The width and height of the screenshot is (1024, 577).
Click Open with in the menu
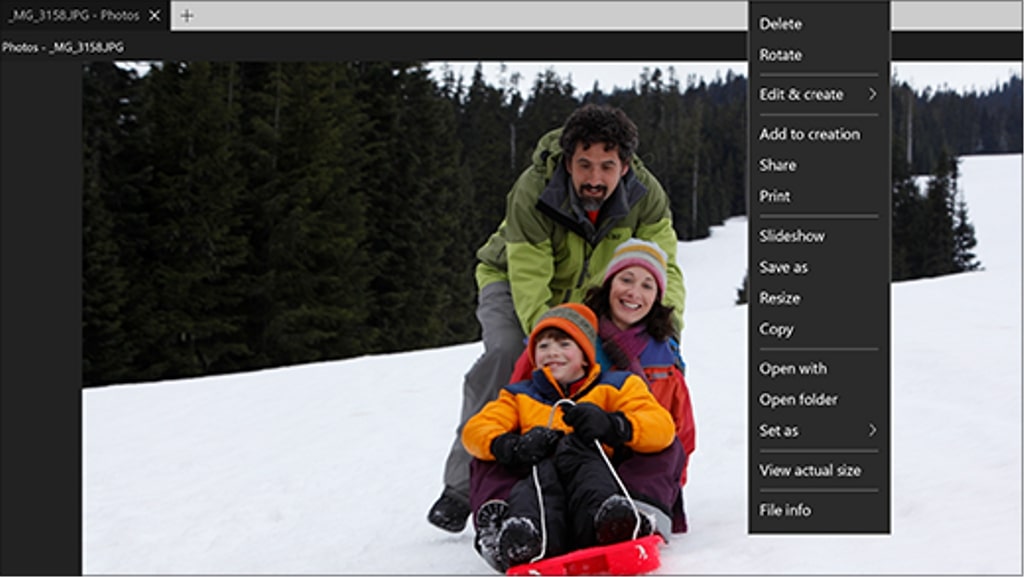[793, 369]
